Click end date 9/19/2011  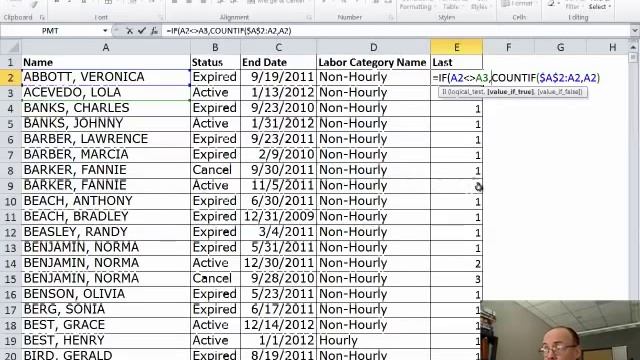coord(278,78)
